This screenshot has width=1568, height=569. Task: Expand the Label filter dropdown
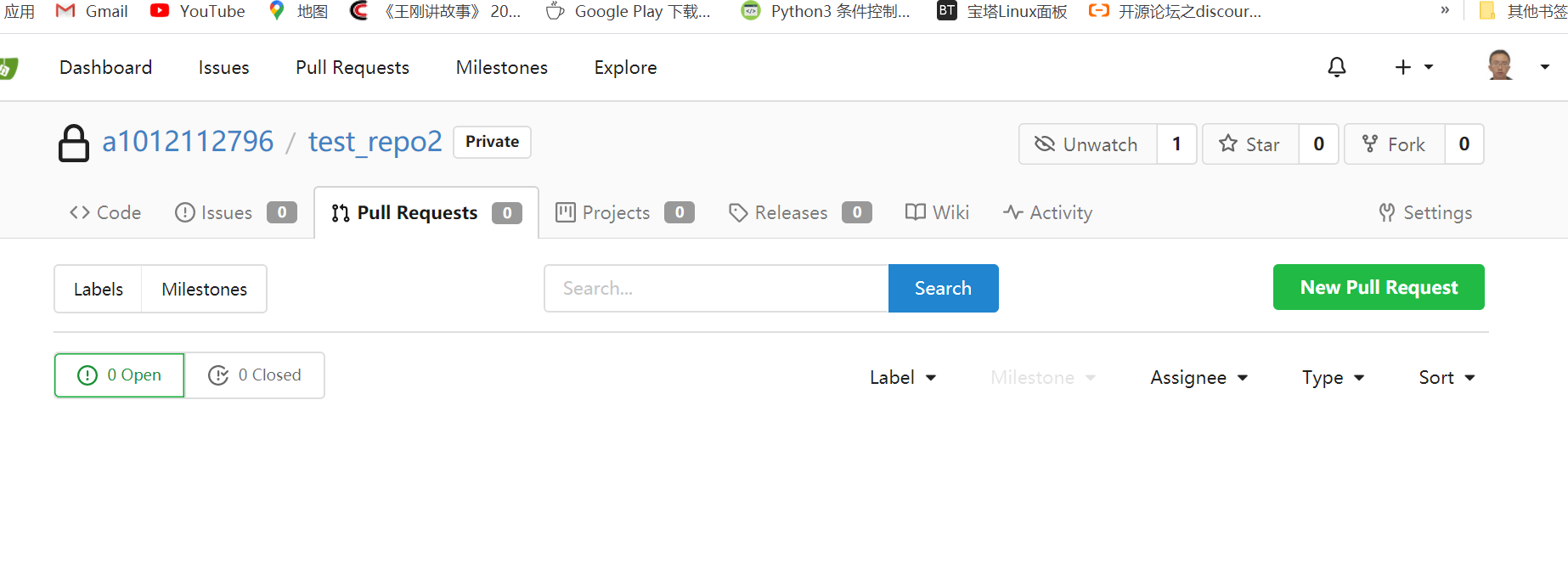903,377
